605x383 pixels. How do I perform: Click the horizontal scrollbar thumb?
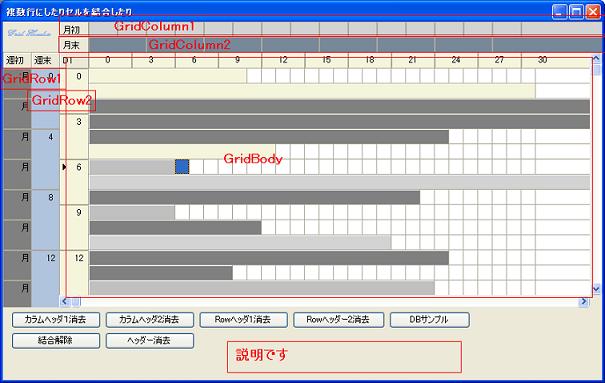[75, 302]
